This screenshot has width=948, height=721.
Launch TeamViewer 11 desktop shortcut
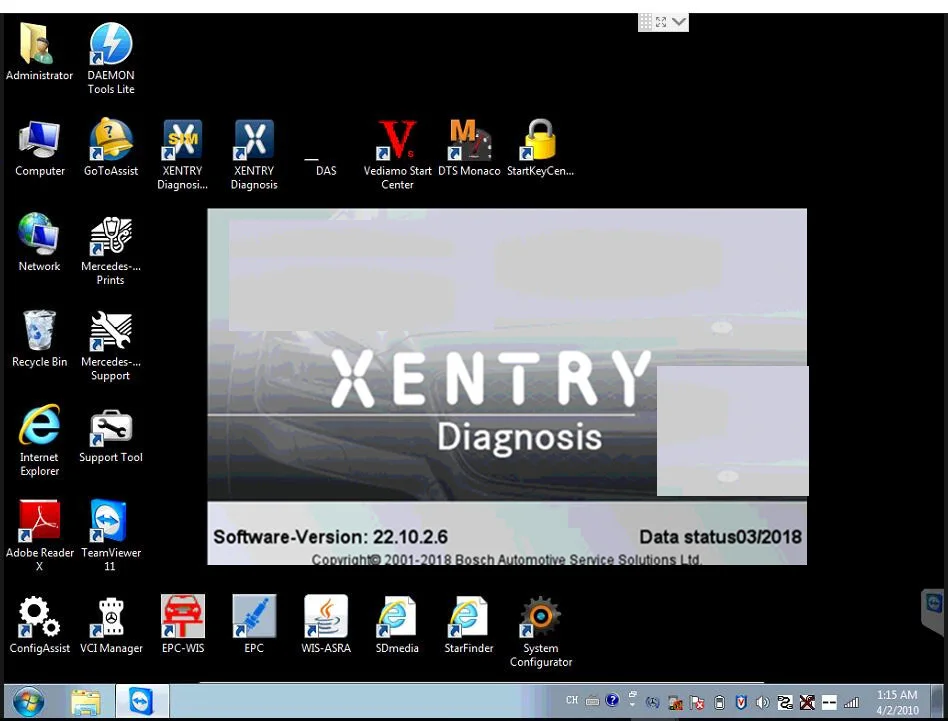pyautogui.click(x=111, y=535)
